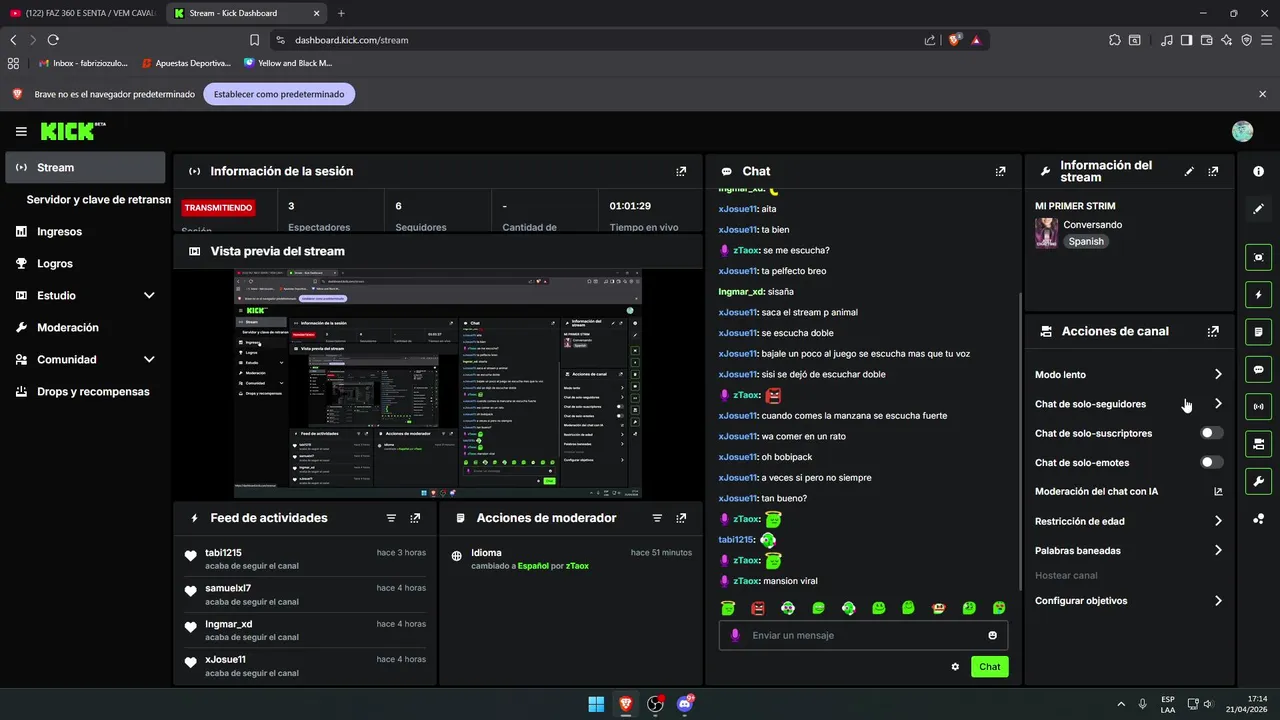Viewport: 1280px width, 720px height.
Task: Toggle the document widget icon in right sidebar
Action: point(1258,332)
